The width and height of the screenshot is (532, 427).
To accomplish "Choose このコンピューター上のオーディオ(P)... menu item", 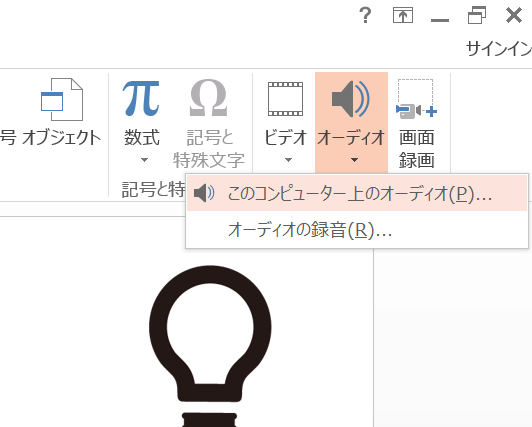I will (357, 194).
